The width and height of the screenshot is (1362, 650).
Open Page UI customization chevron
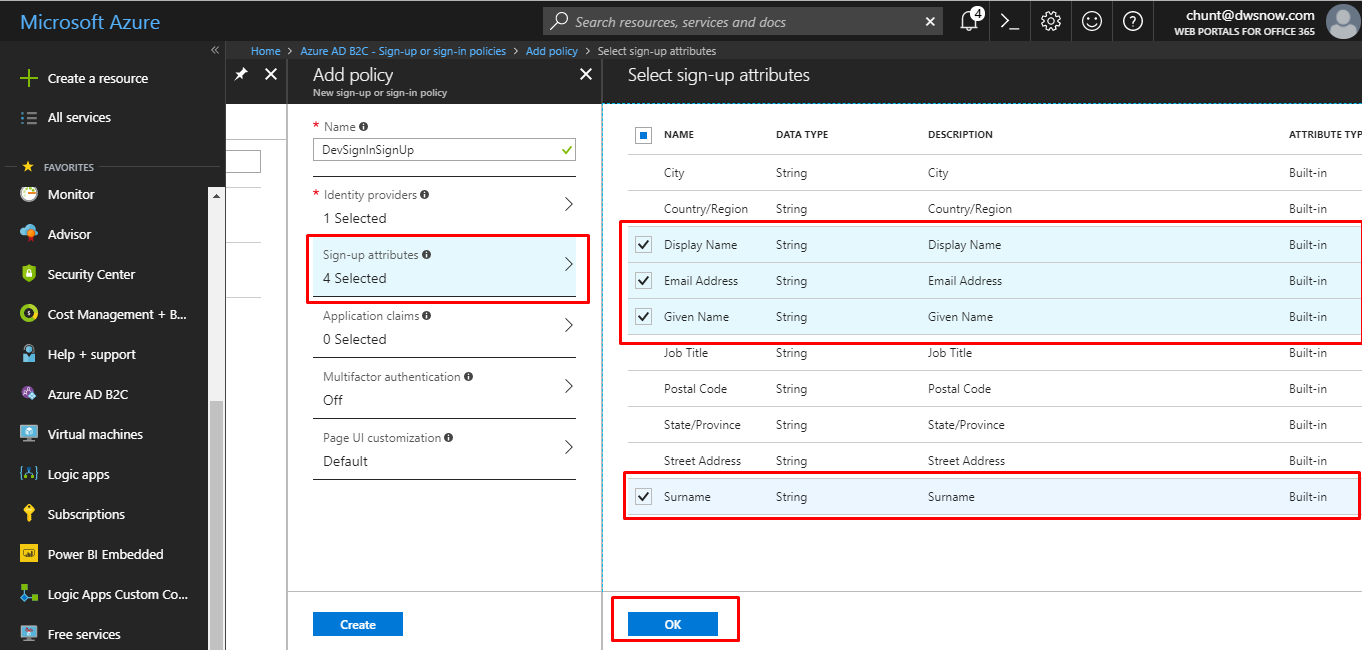[569, 448]
